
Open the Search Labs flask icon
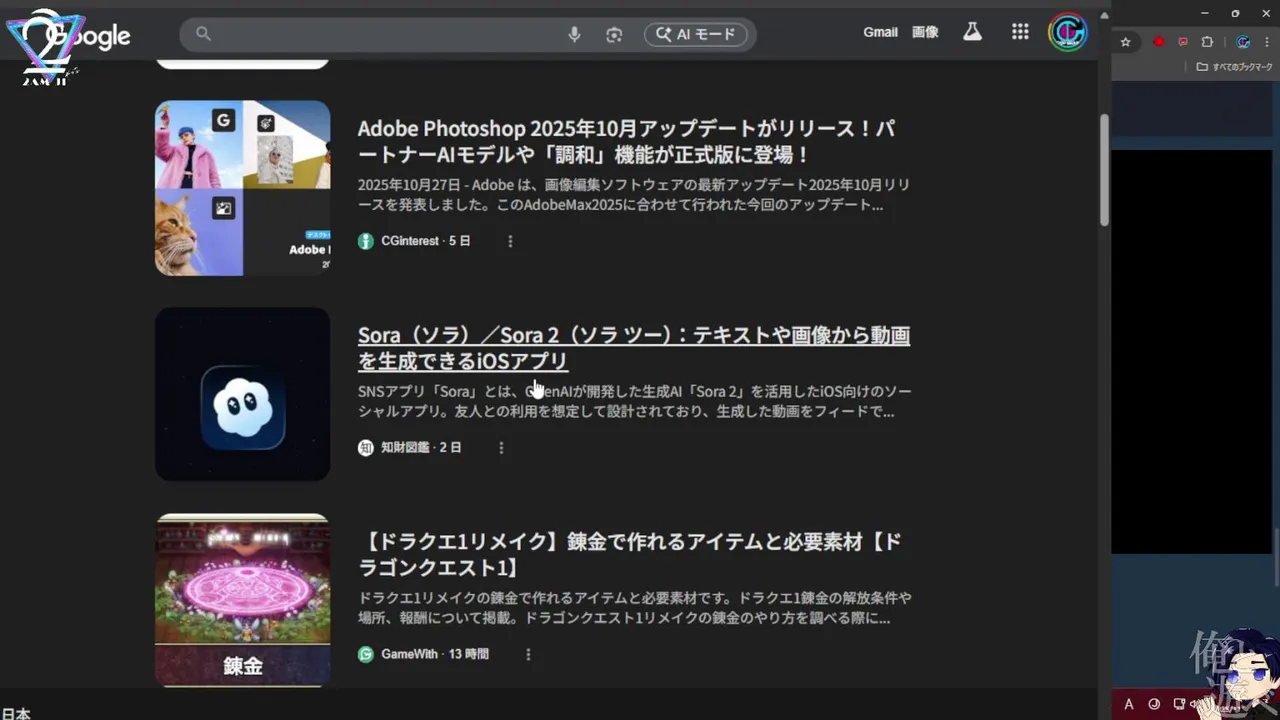972,32
